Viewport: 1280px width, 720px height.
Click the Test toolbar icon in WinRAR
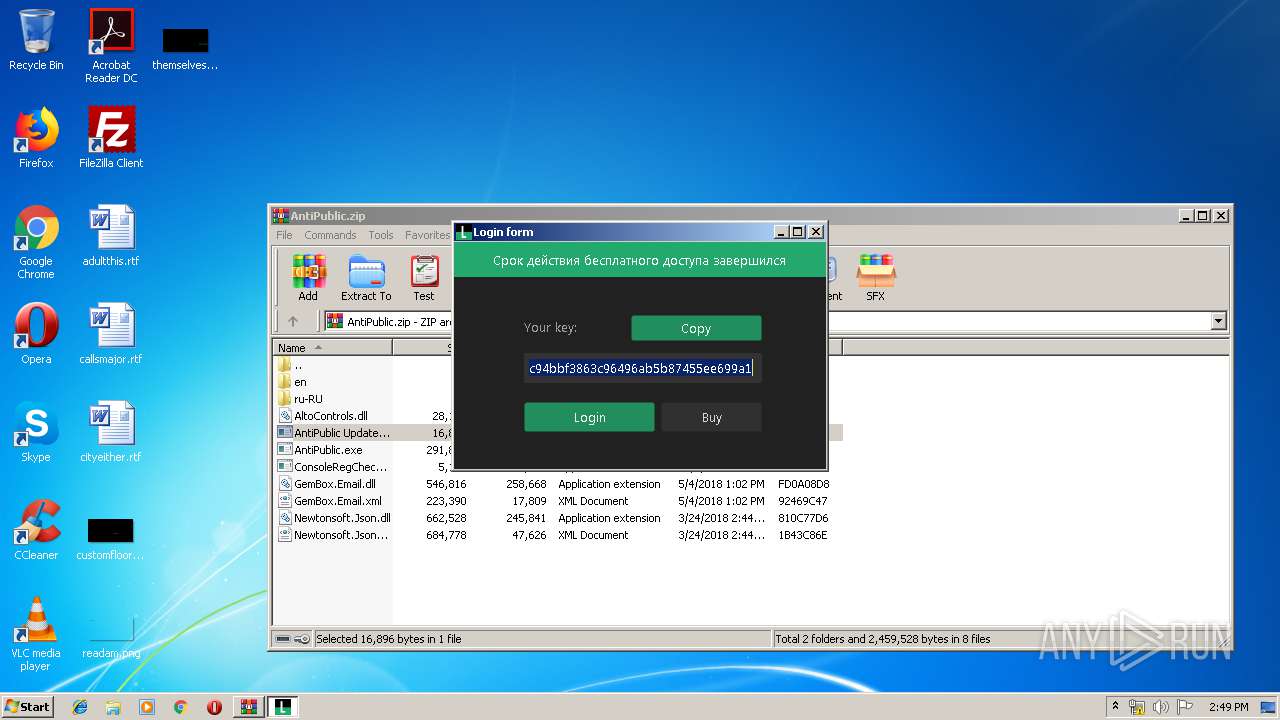pyautogui.click(x=424, y=277)
